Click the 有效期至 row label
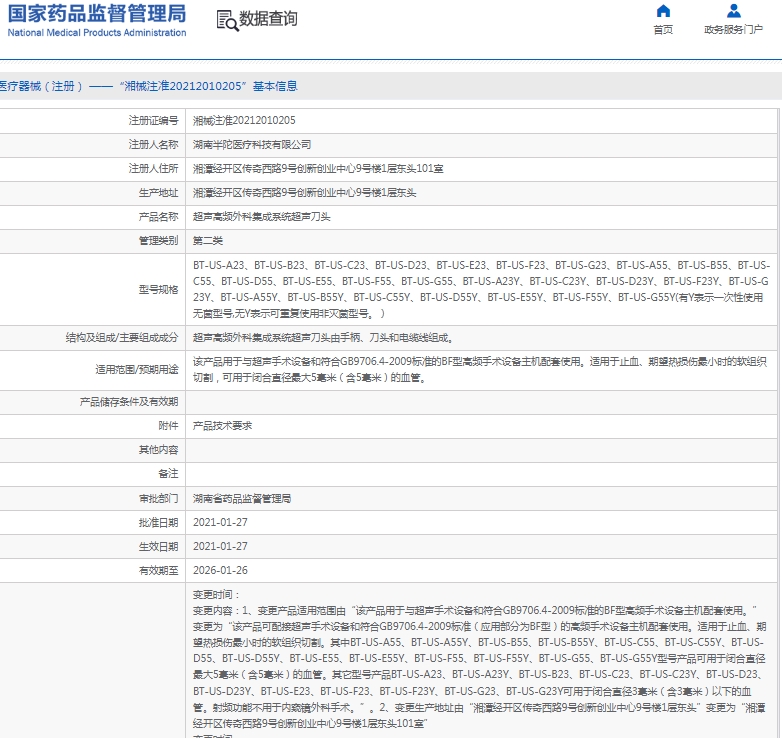 point(158,570)
